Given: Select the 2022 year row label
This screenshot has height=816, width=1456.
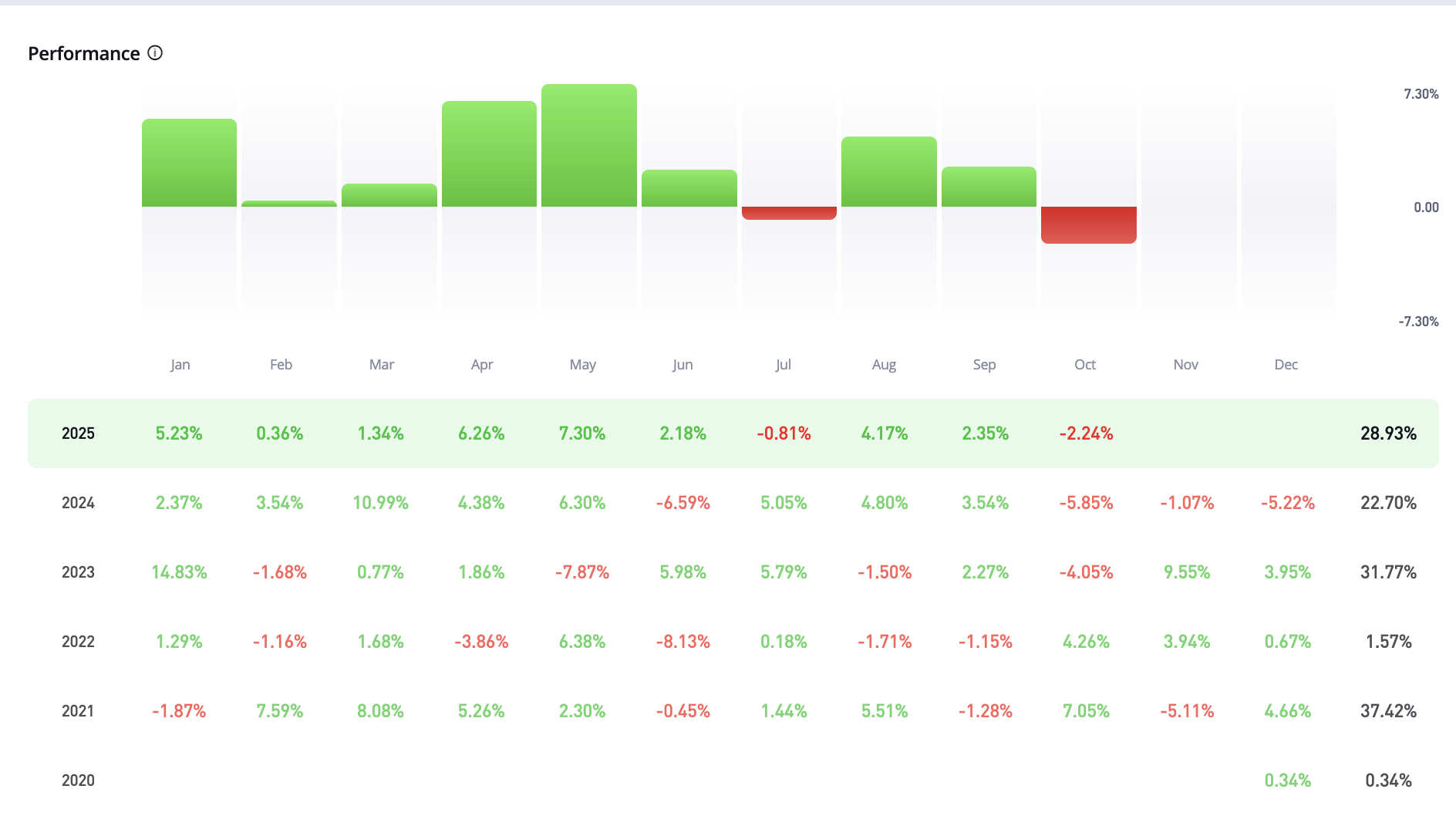Looking at the screenshot, I should pos(78,642).
